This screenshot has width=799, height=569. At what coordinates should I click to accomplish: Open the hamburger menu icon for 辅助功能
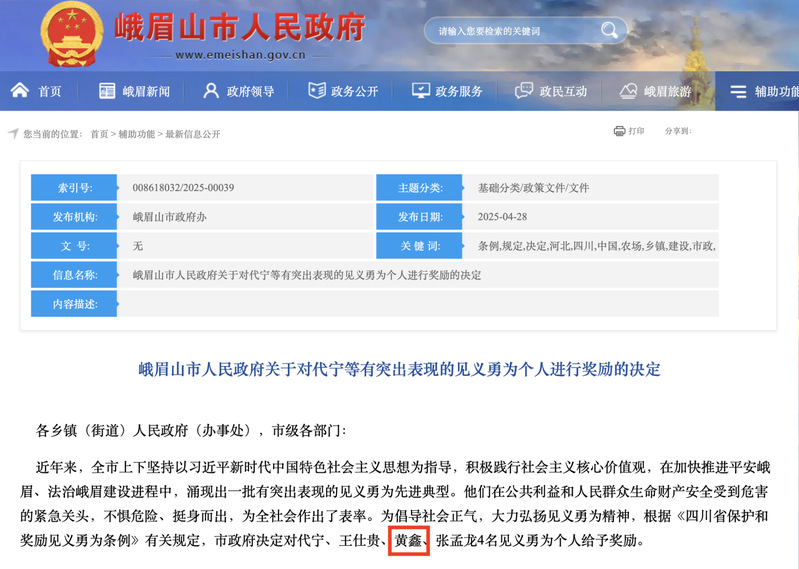coord(738,92)
